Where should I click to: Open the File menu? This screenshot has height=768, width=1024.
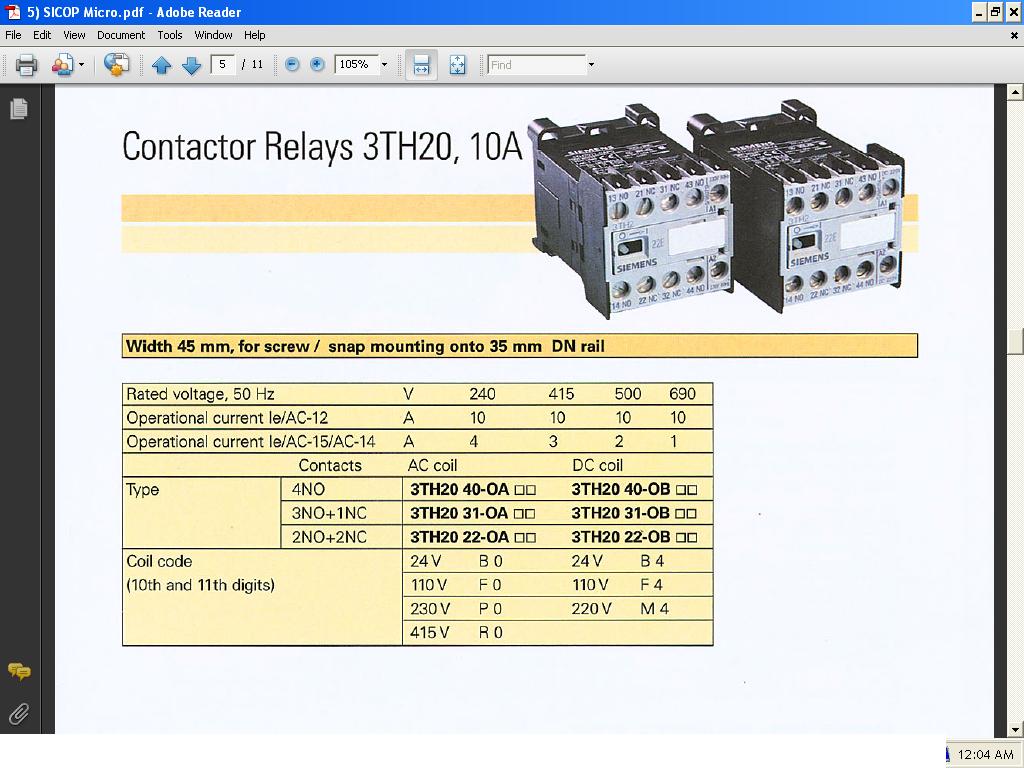tap(13, 35)
